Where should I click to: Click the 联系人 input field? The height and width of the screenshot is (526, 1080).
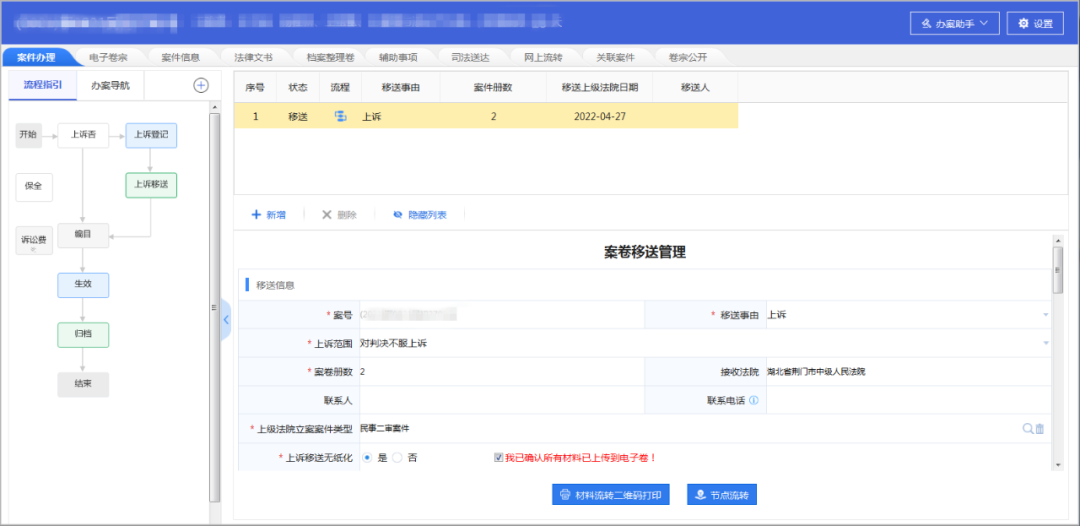point(501,400)
